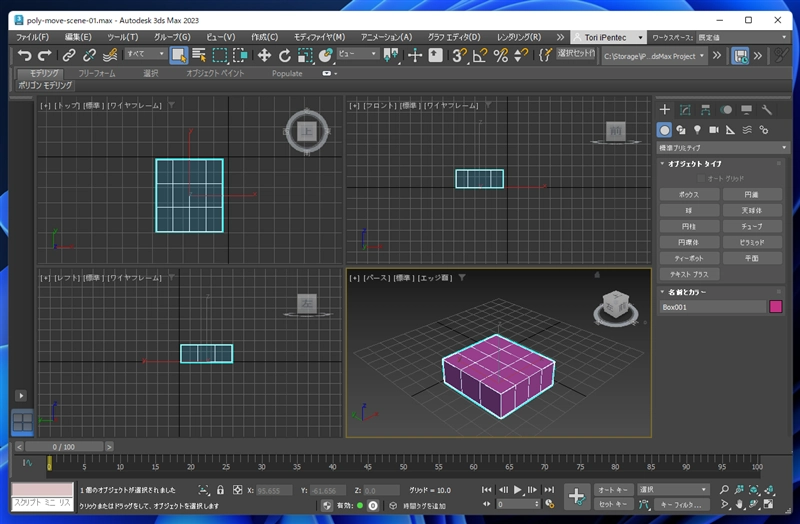Expand 標準プリミティブ dropdown

tap(722, 148)
